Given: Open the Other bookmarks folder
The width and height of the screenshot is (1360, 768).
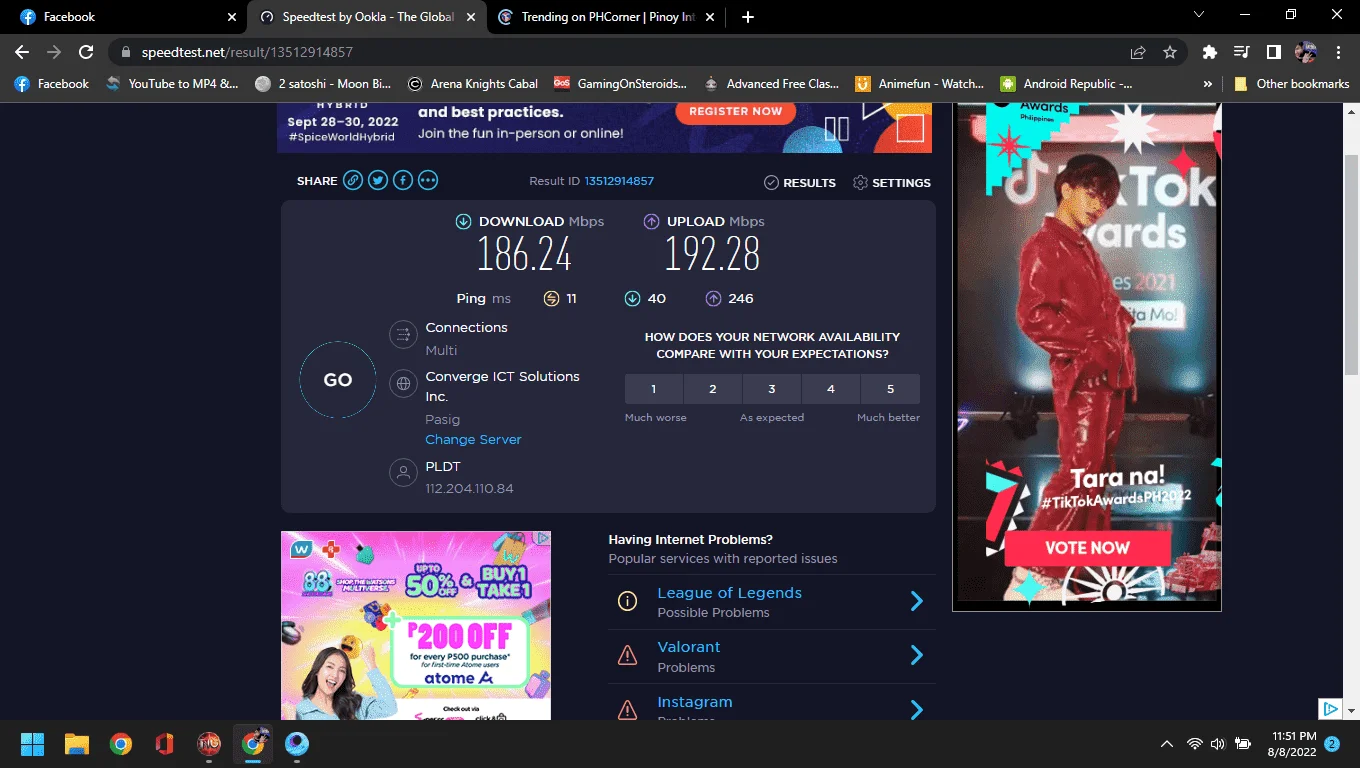Looking at the screenshot, I should pyautogui.click(x=1292, y=84).
